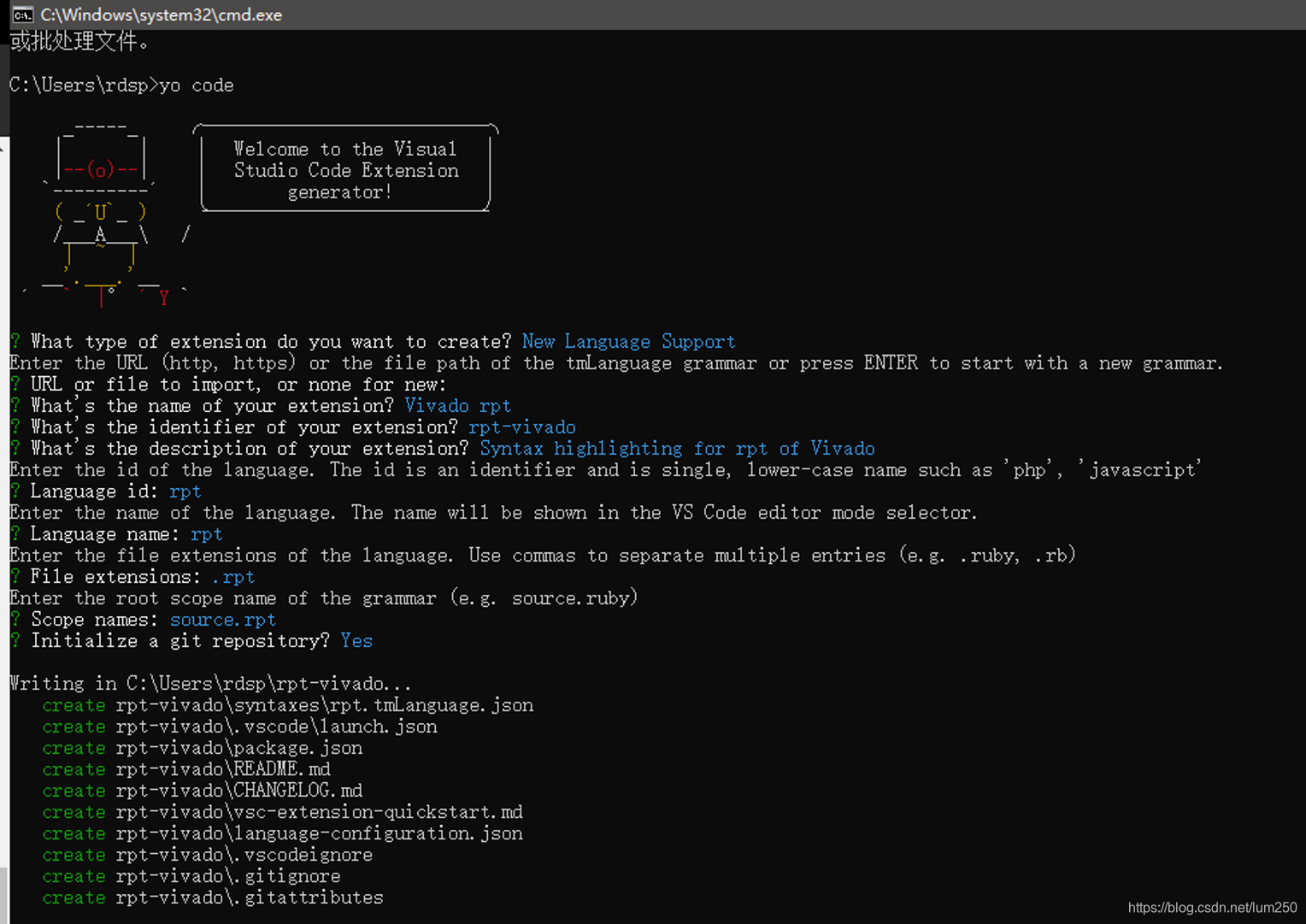Viewport: 1306px width, 924px height.
Task: Click 'Syntax highlighting for rpt of Vivado' text
Action: 677,449
